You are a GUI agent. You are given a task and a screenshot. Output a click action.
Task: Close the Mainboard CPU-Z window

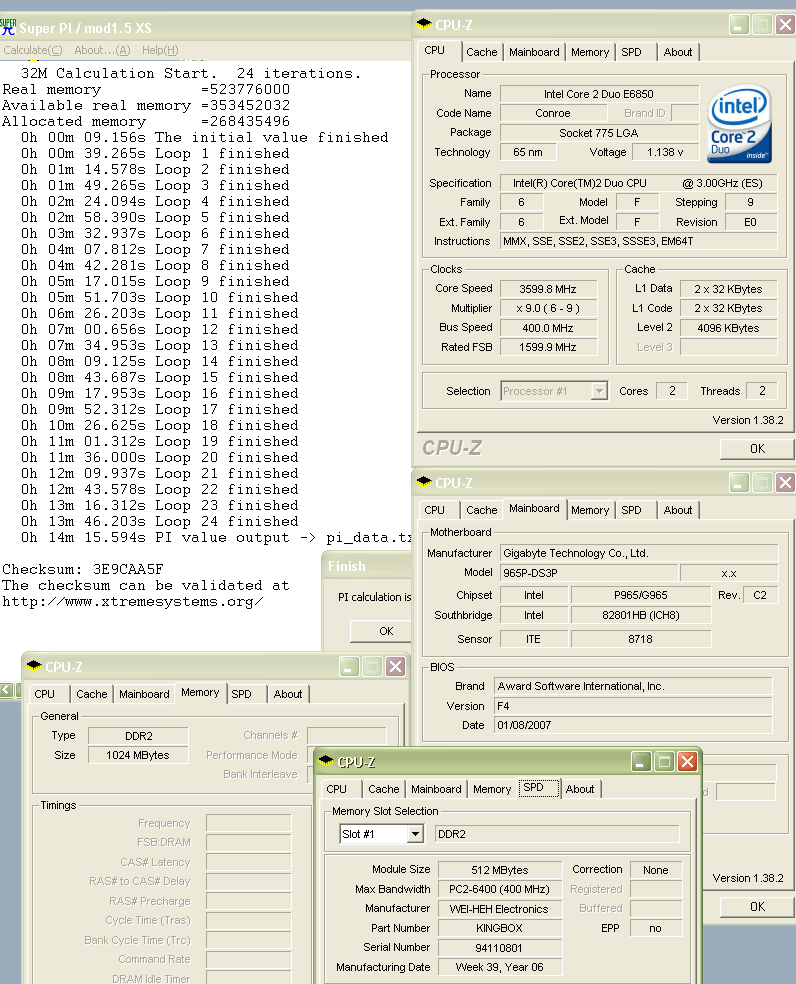point(785,483)
